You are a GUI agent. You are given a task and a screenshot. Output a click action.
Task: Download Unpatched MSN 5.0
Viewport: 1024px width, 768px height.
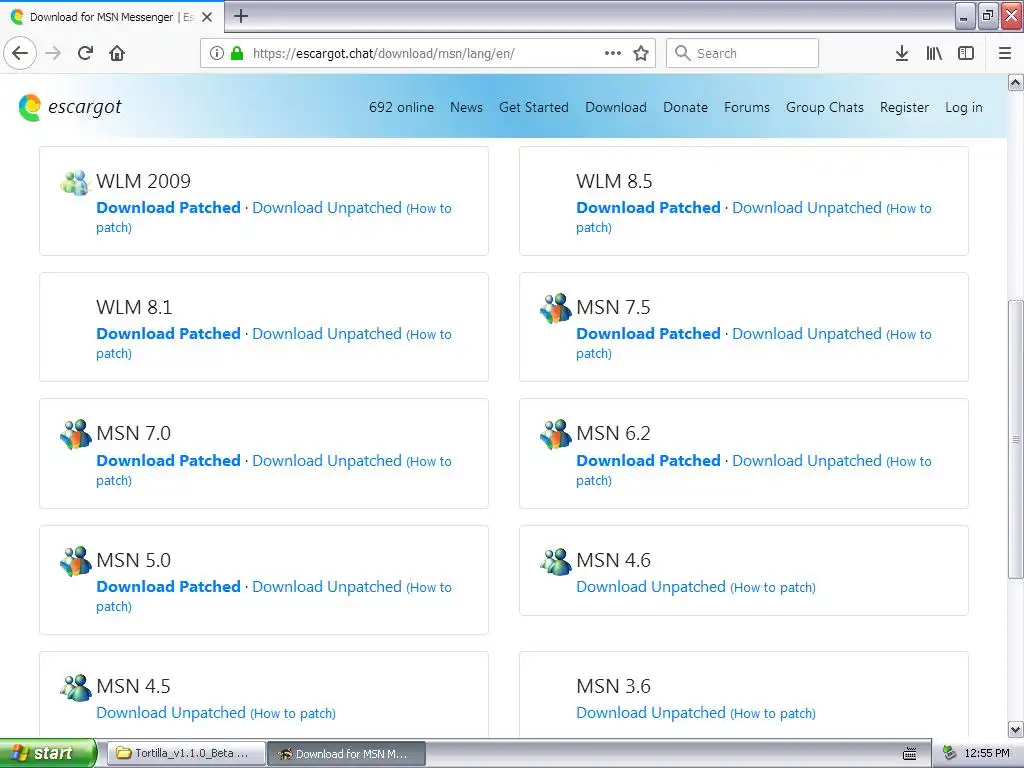(x=327, y=586)
